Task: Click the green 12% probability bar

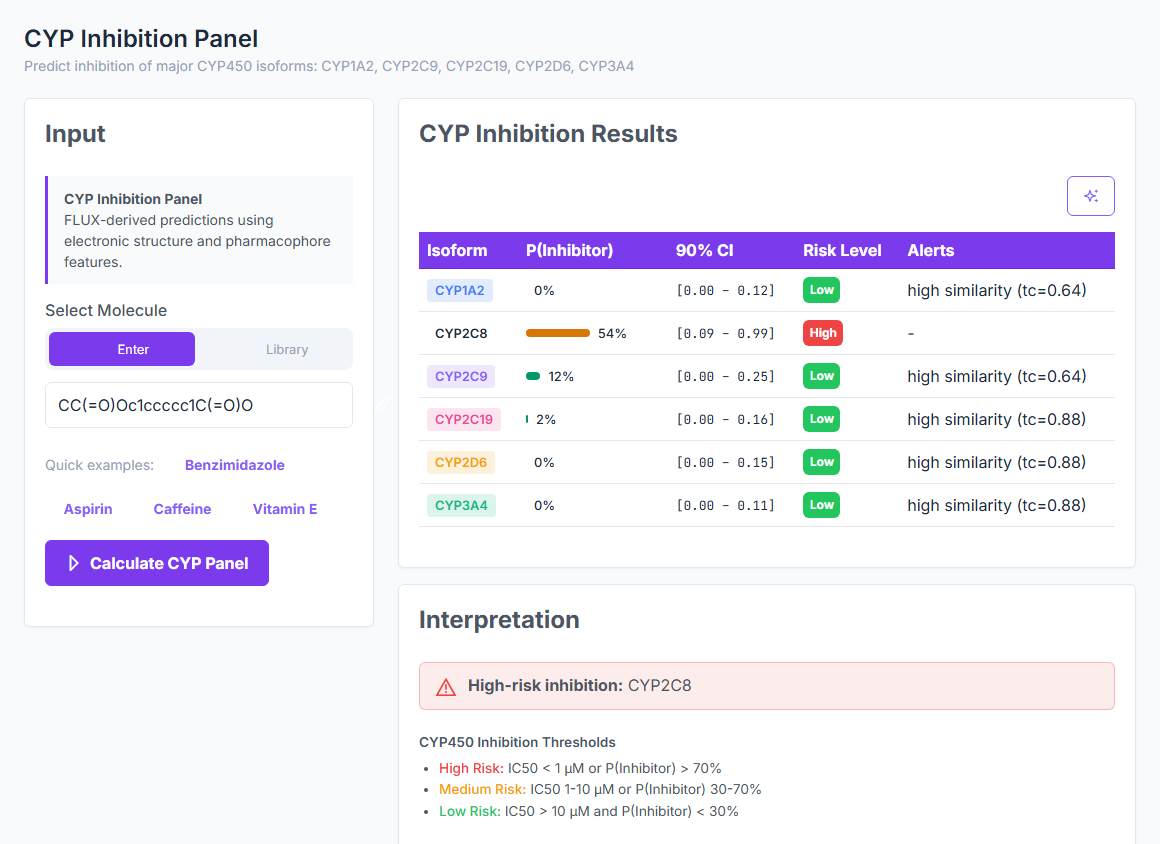Action: [533, 377]
